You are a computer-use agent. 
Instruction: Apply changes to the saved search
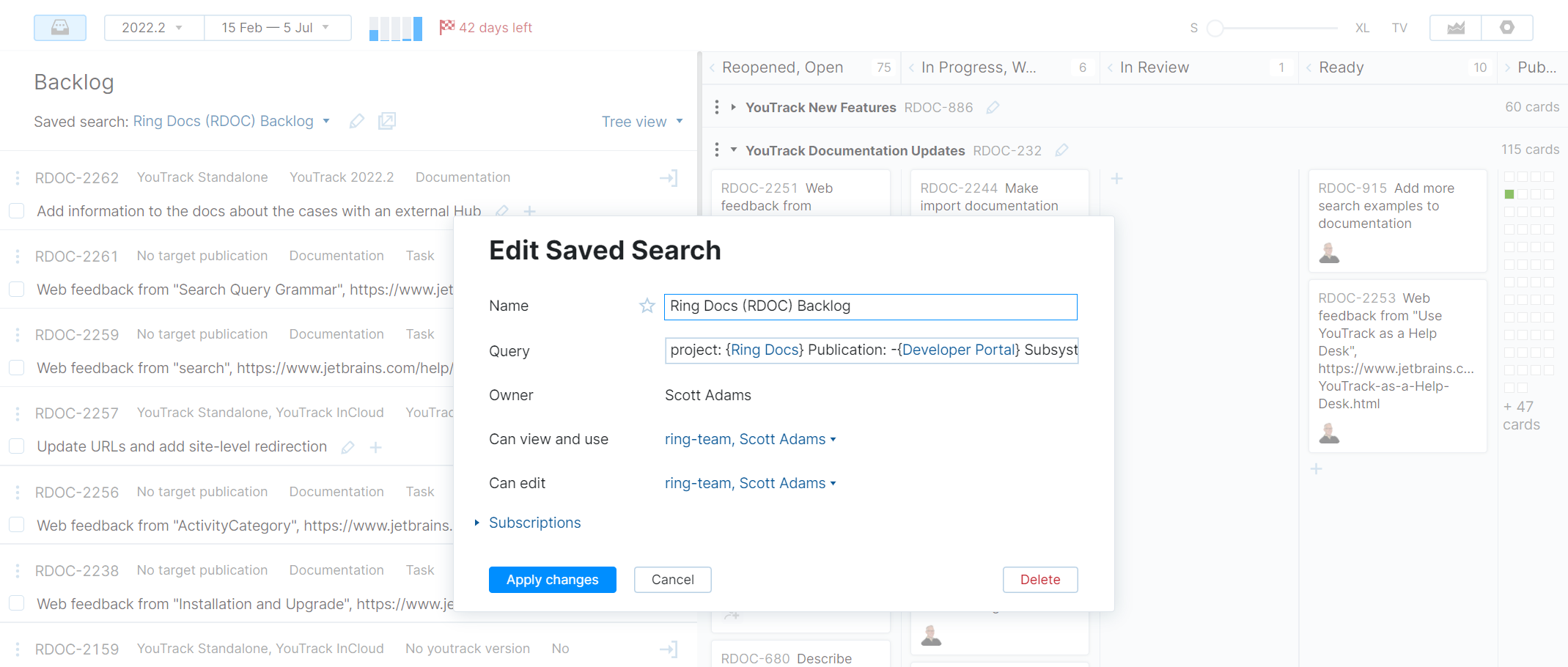(x=552, y=579)
